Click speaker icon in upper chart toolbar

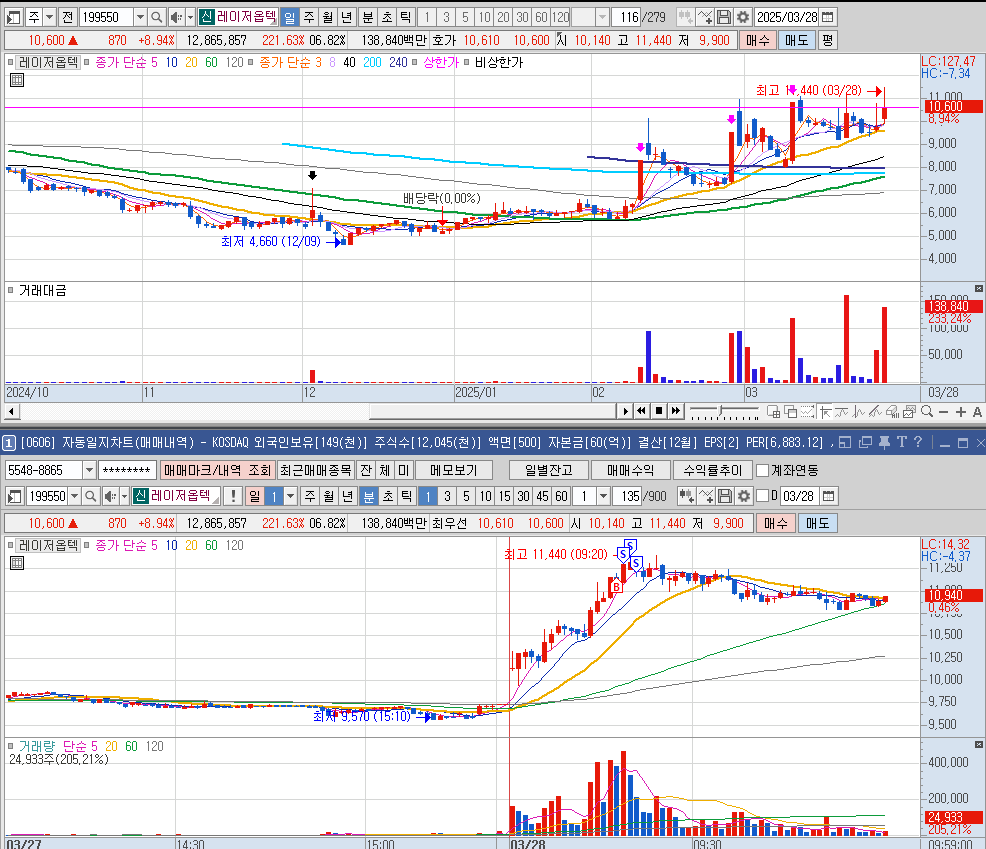coord(177,17)
